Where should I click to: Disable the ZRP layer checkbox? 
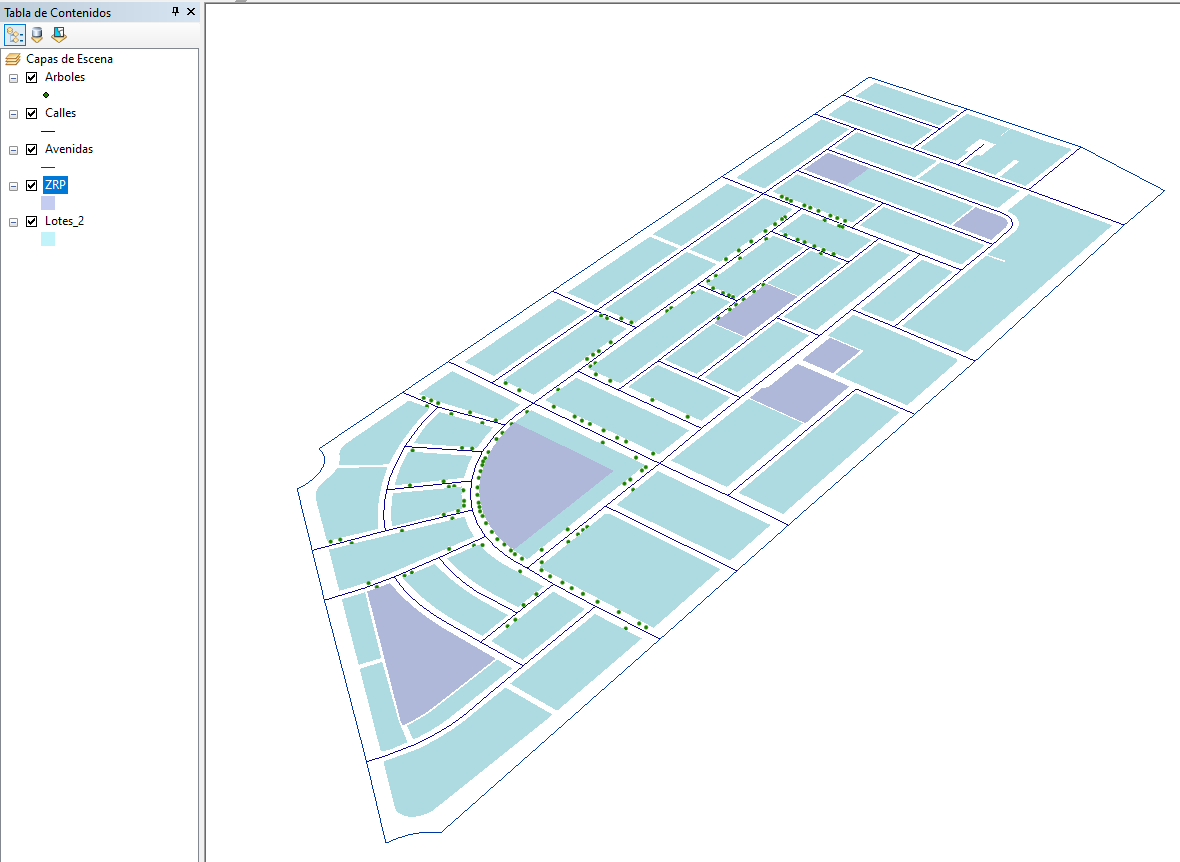(32, 185)
